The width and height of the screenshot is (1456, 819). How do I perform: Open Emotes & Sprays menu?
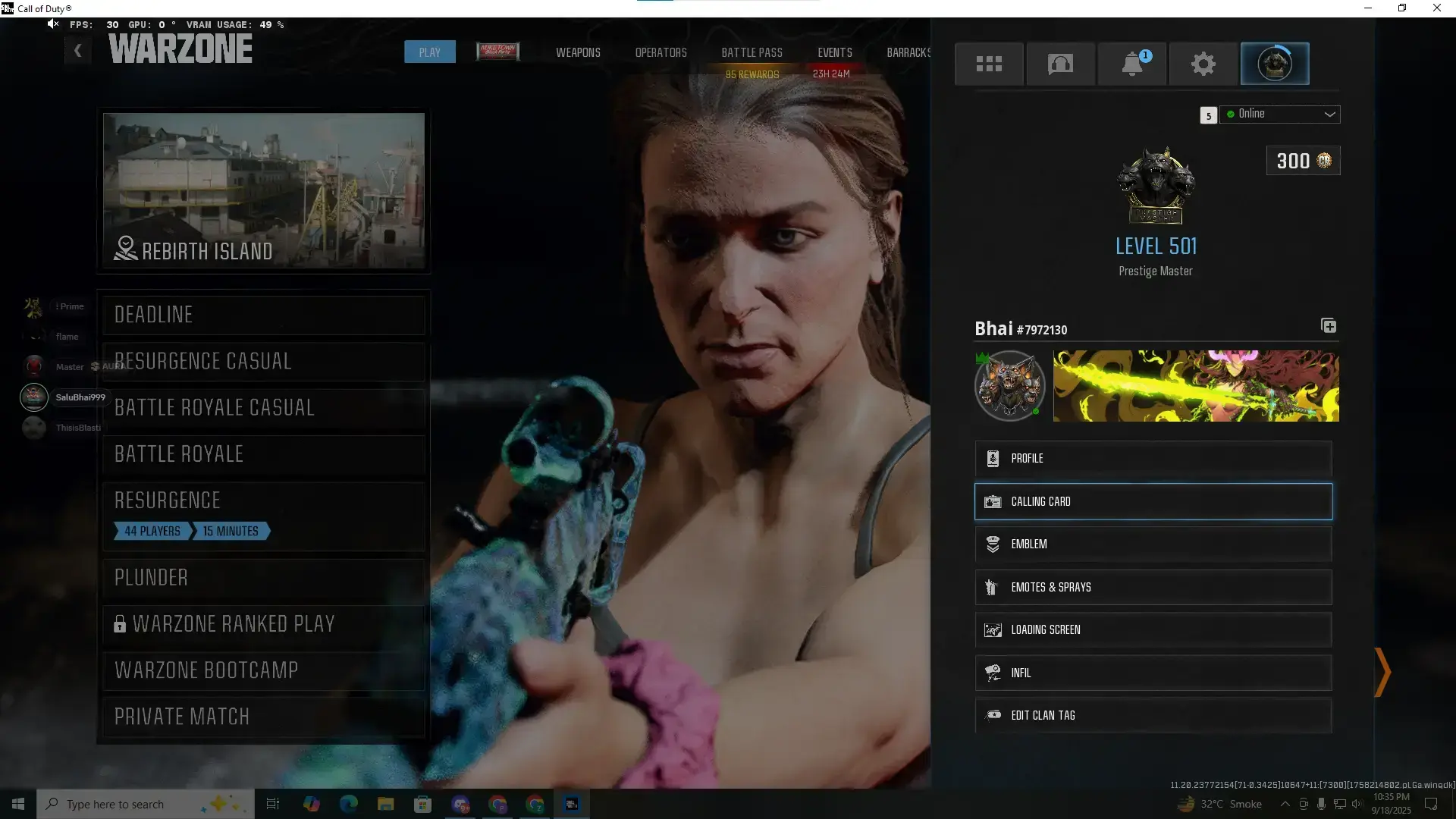[x=1153, y=587]
